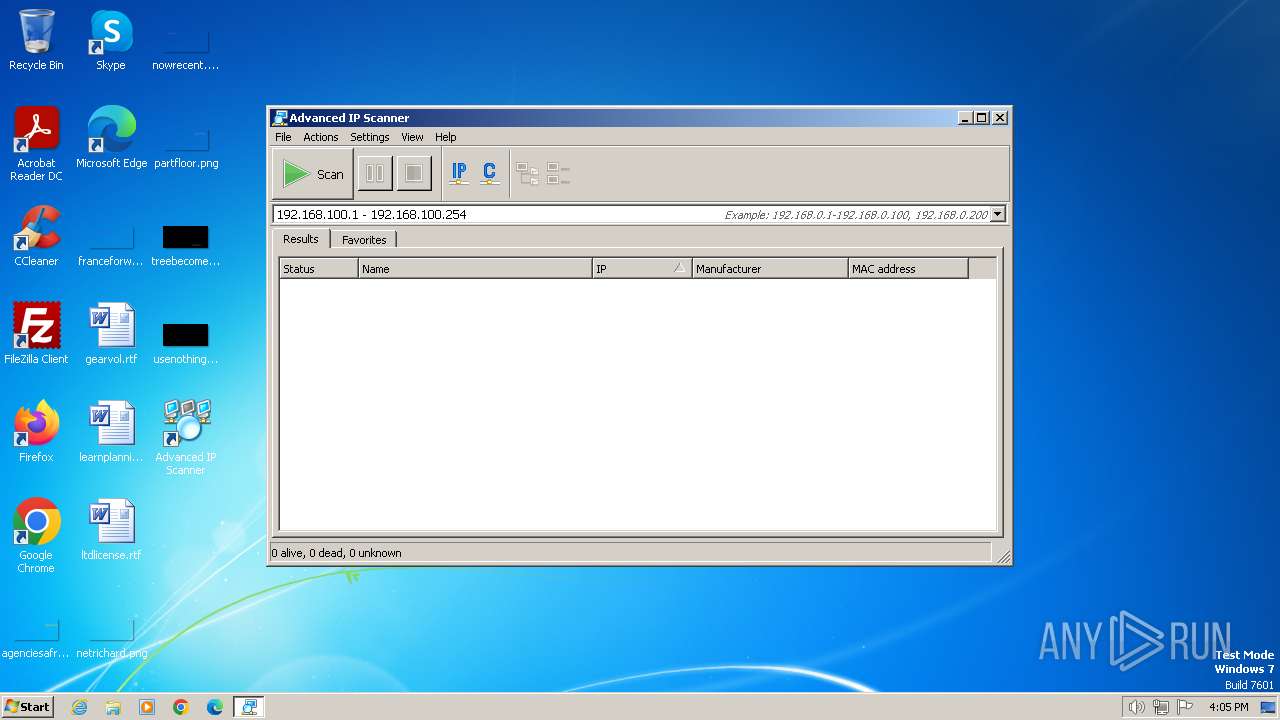Click the class C subnet toolbar icon
This screenshot has width=1280, height=720.
point(489,173)
